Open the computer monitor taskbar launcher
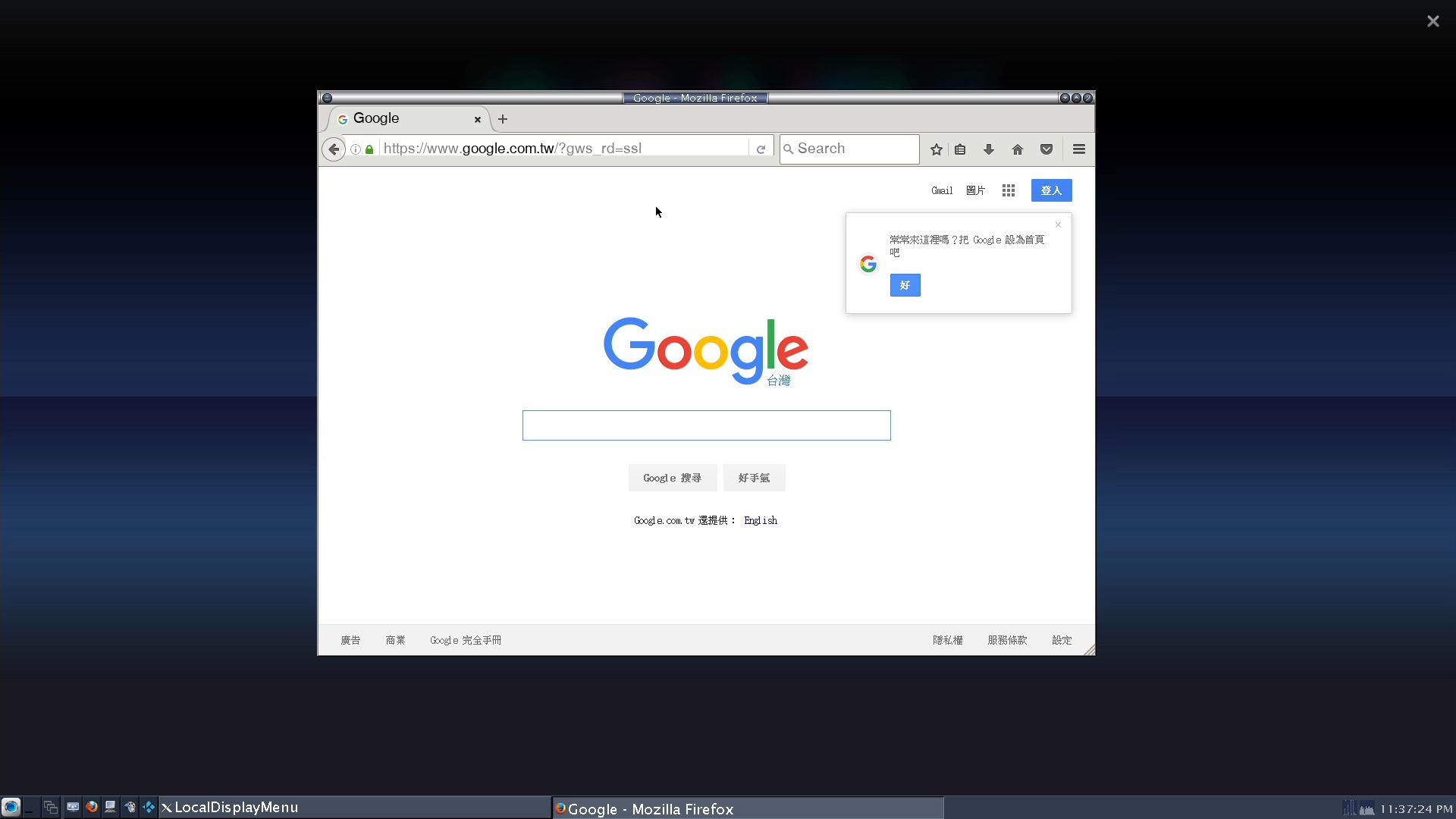Screen dimensions: 1456x819 (x=111, y=807)
